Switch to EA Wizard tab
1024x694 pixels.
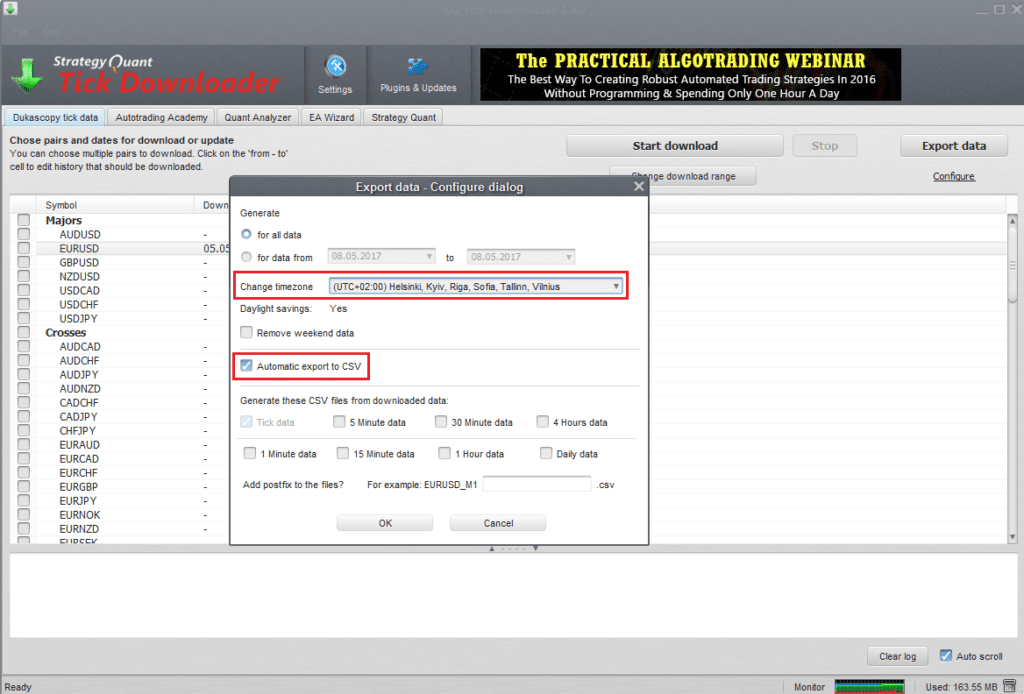click(x=331, y=118)
